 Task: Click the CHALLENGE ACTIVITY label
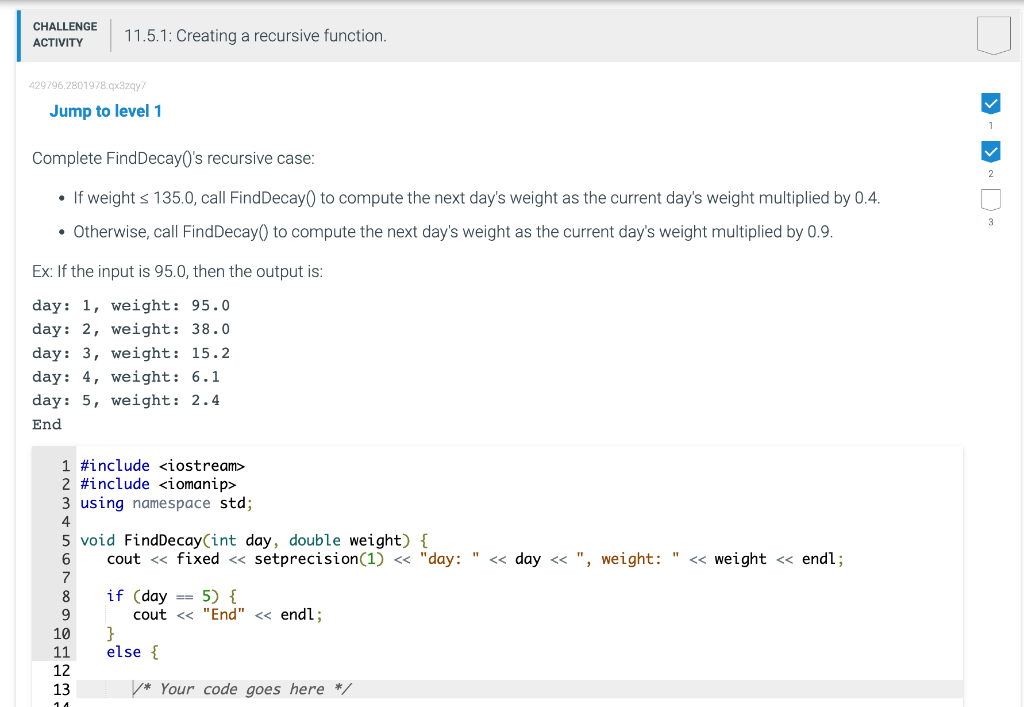[x=65, y=34]
